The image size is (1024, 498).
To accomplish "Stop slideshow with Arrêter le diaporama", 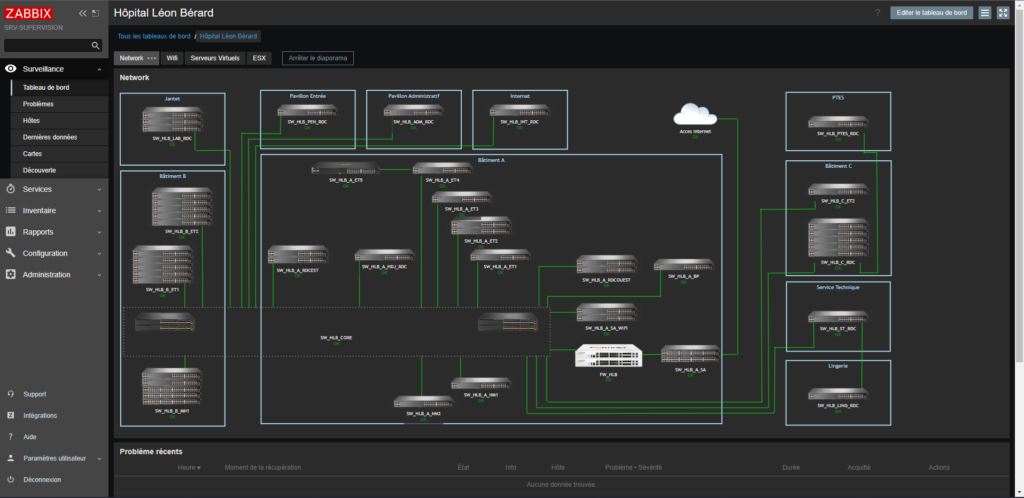I will point(317,59).
